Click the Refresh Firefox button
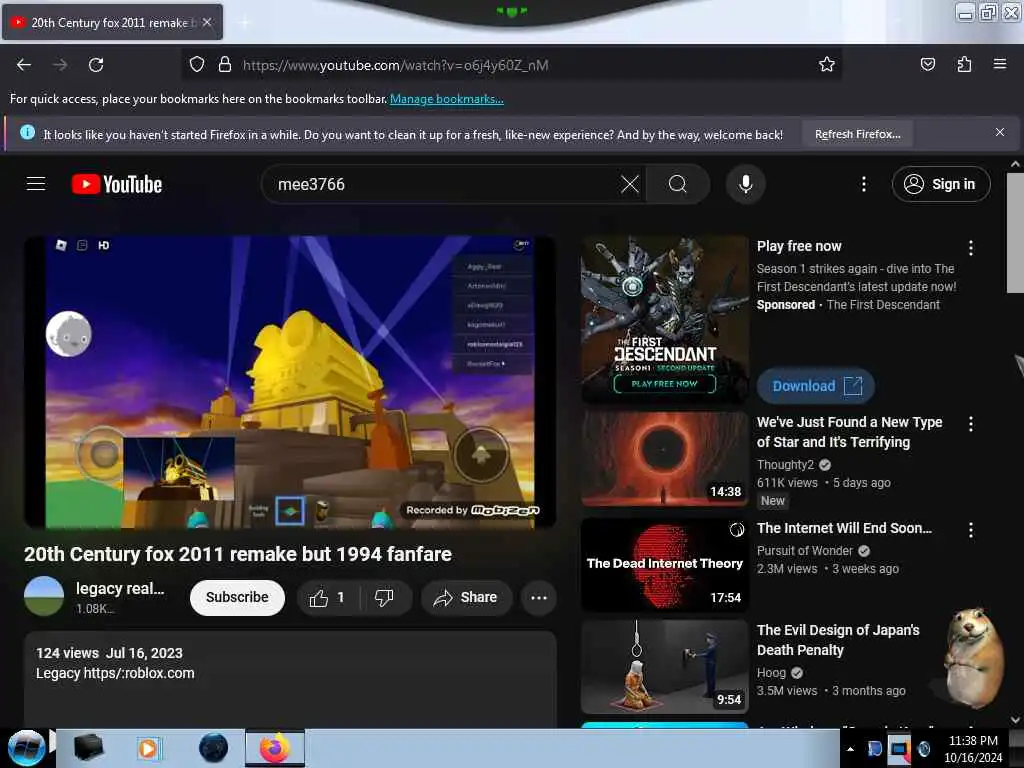This screenshot has width=1024, height=768. click(857, 134)
